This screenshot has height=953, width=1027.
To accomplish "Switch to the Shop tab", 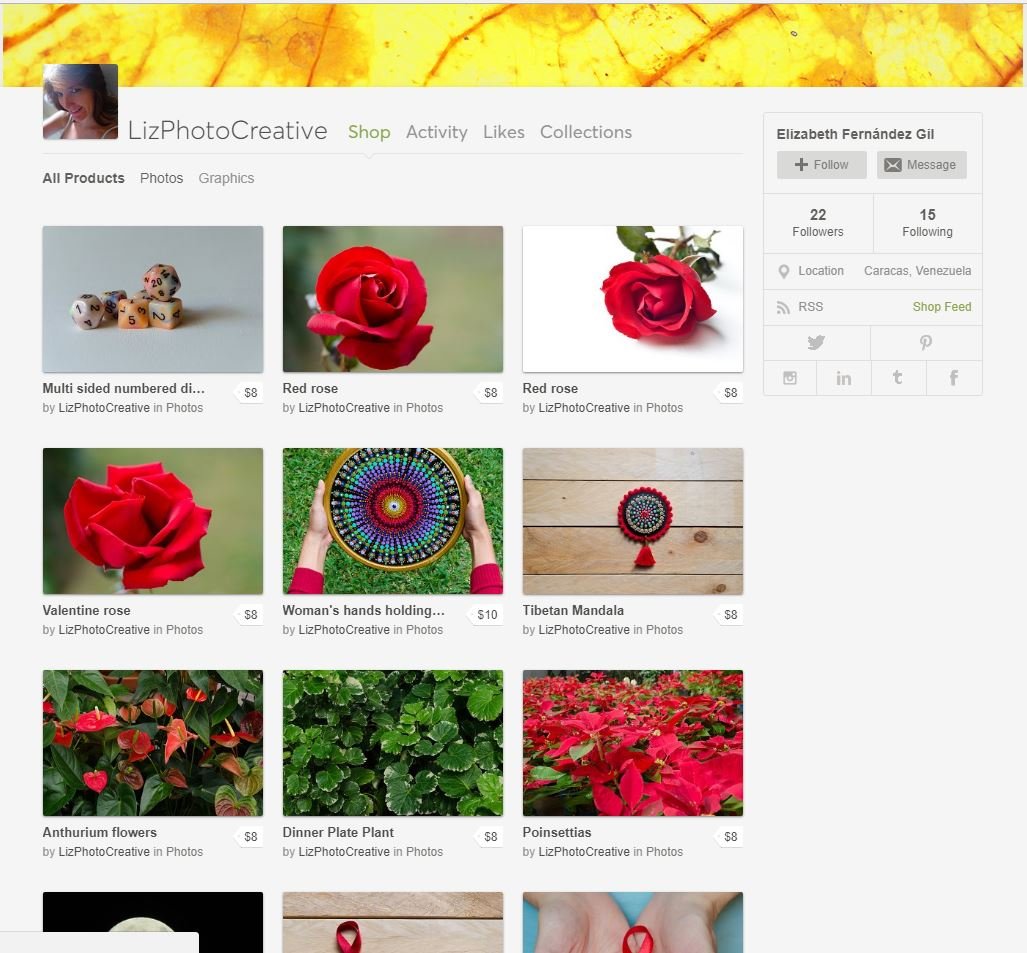I will tap(369, 132).
